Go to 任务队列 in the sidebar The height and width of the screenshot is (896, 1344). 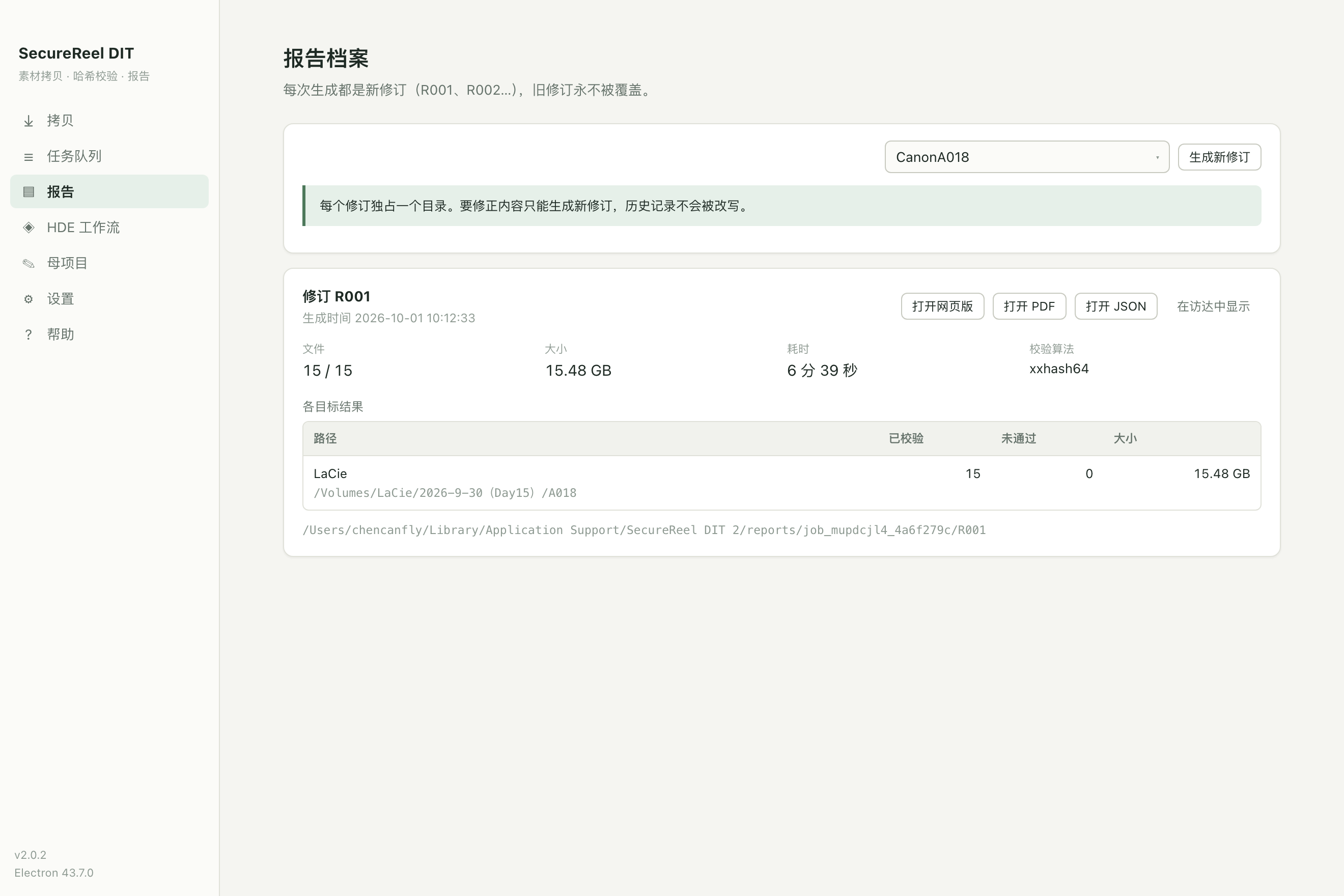(x=109, y=156)
